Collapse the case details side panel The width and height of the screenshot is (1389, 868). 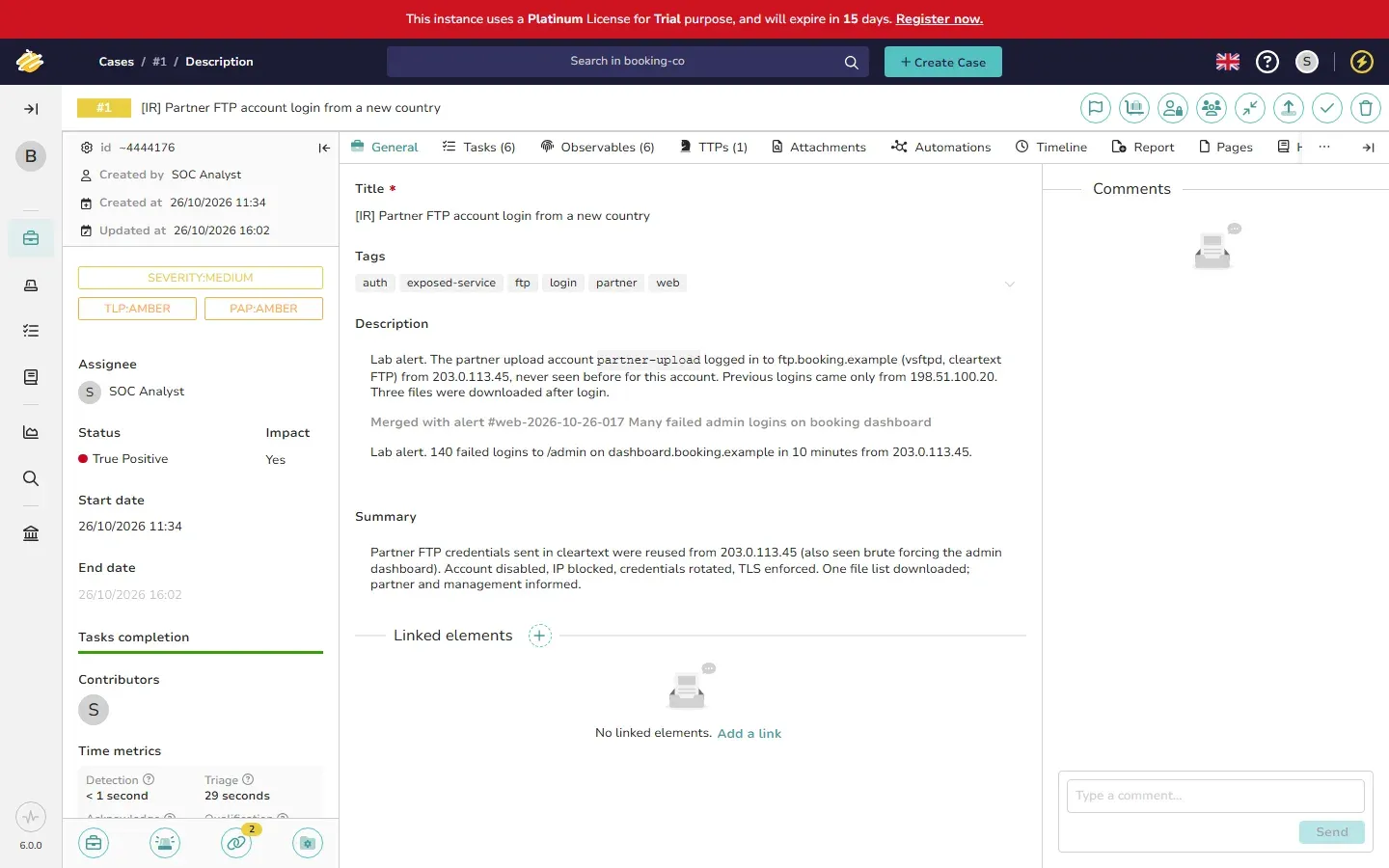point(324,148)
